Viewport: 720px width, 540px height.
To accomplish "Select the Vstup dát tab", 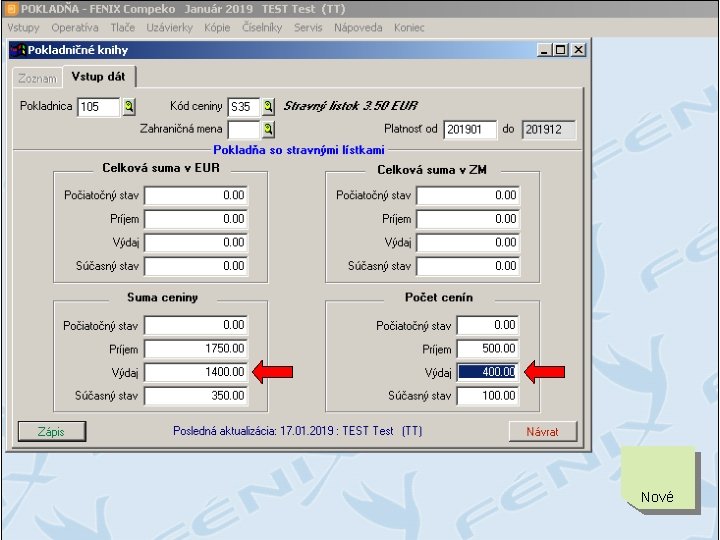I will pos(98,77).
